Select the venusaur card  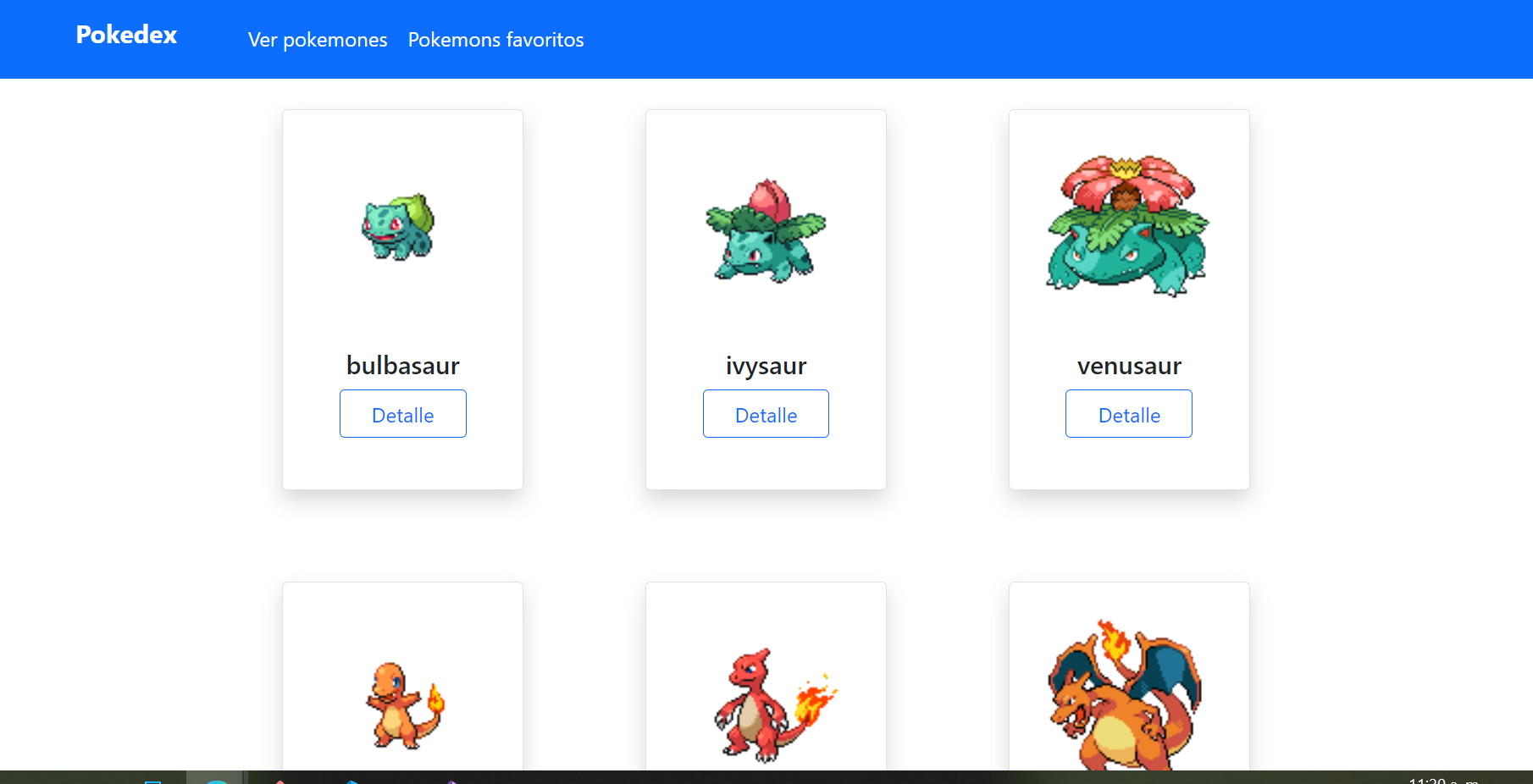click(x=1128, y=299)
